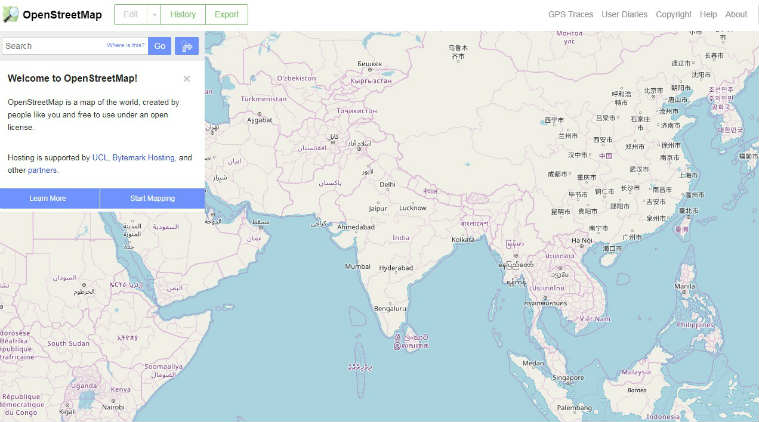The width and height of the screenshot is (759, 422).
Task: Open the directions icon button next to Go
Action: coord(187,46)
